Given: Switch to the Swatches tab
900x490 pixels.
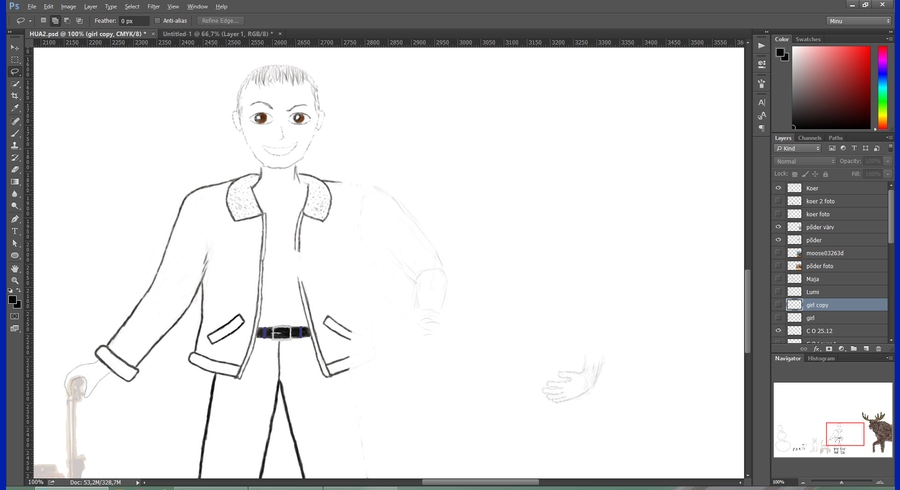Looking at the screenshot, I should coord(808,39).
